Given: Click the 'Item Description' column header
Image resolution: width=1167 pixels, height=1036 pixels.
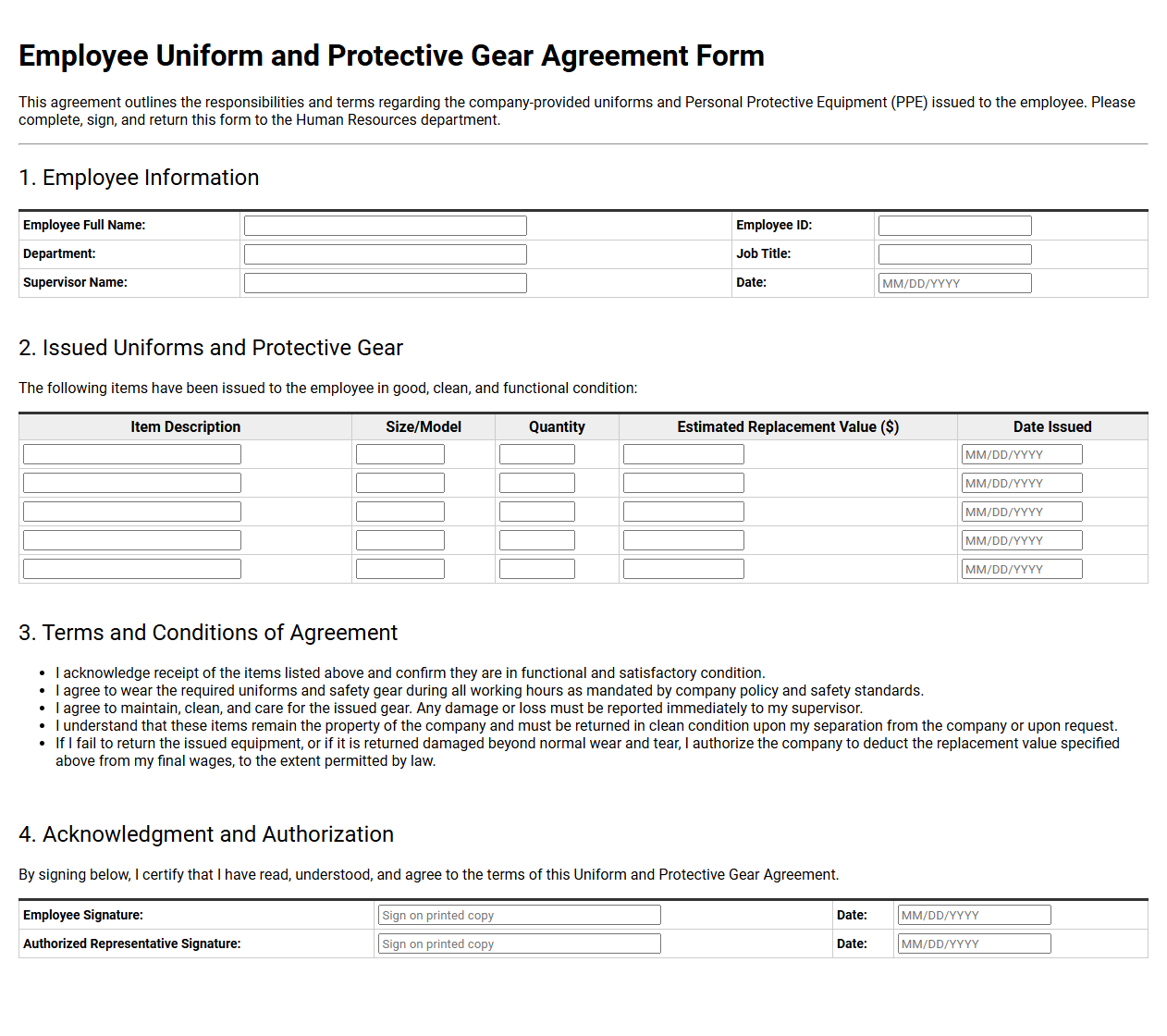Looking at the screenshot, I should coord(185,426).
